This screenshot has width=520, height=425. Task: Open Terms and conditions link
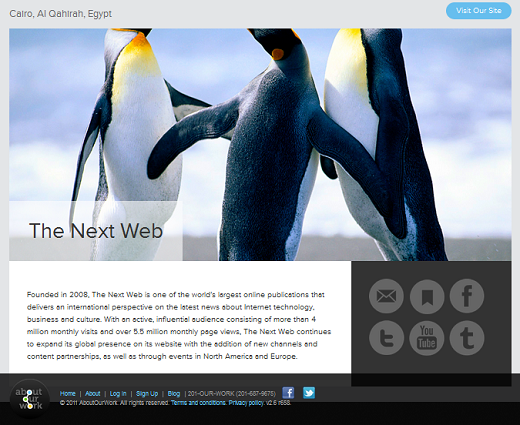198,403
